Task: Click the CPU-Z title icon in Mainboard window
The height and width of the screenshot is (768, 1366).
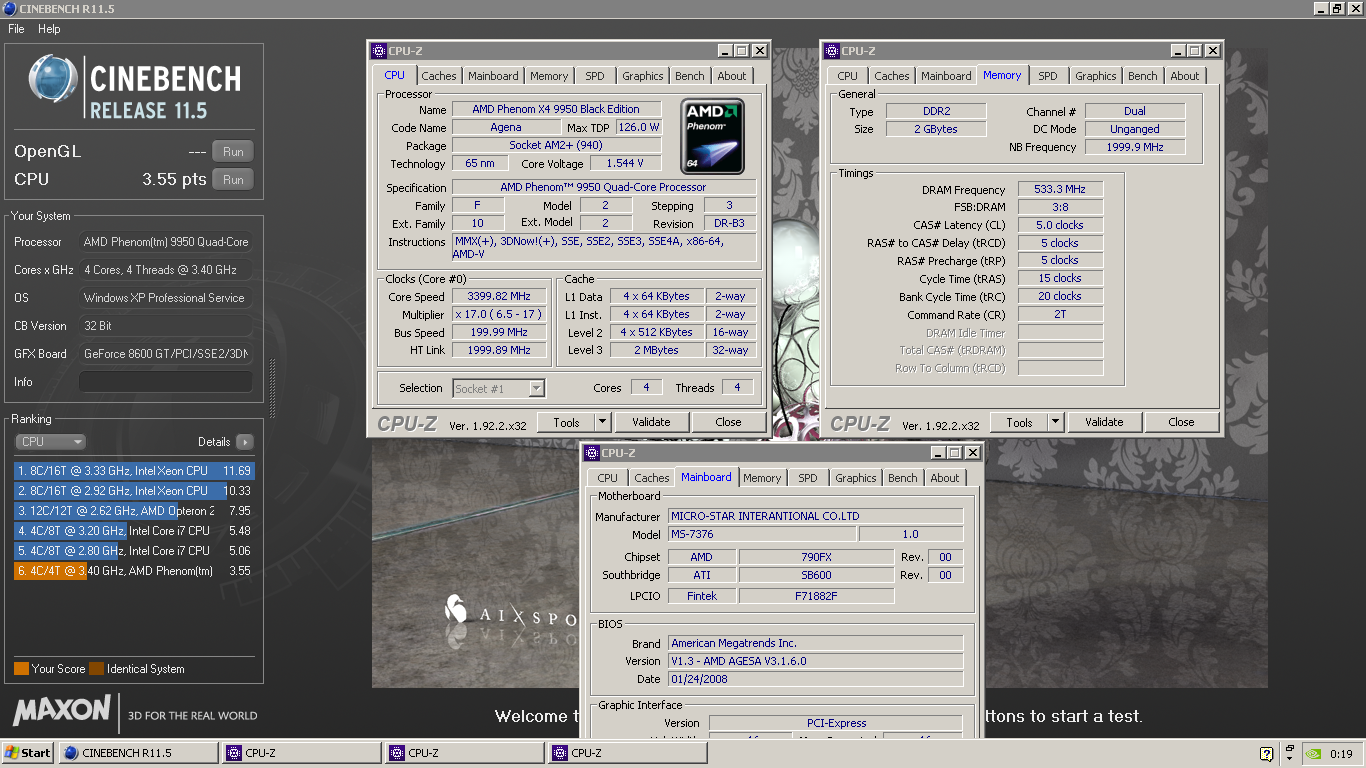Action: (591, 453)
